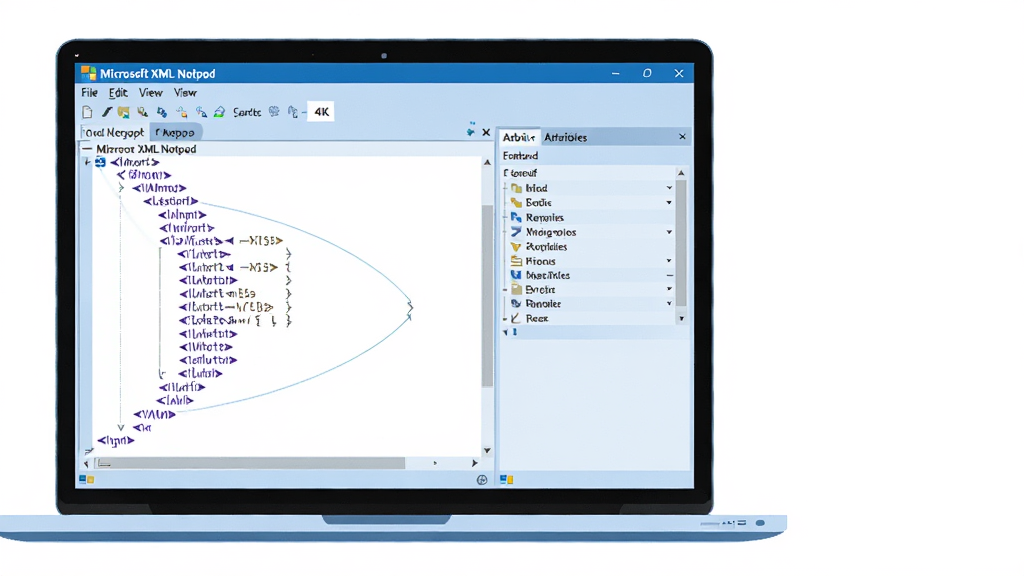Click the folder icon on the Iniad row
The width and height of the screenshot is (1024, 576).
point(517,188)
